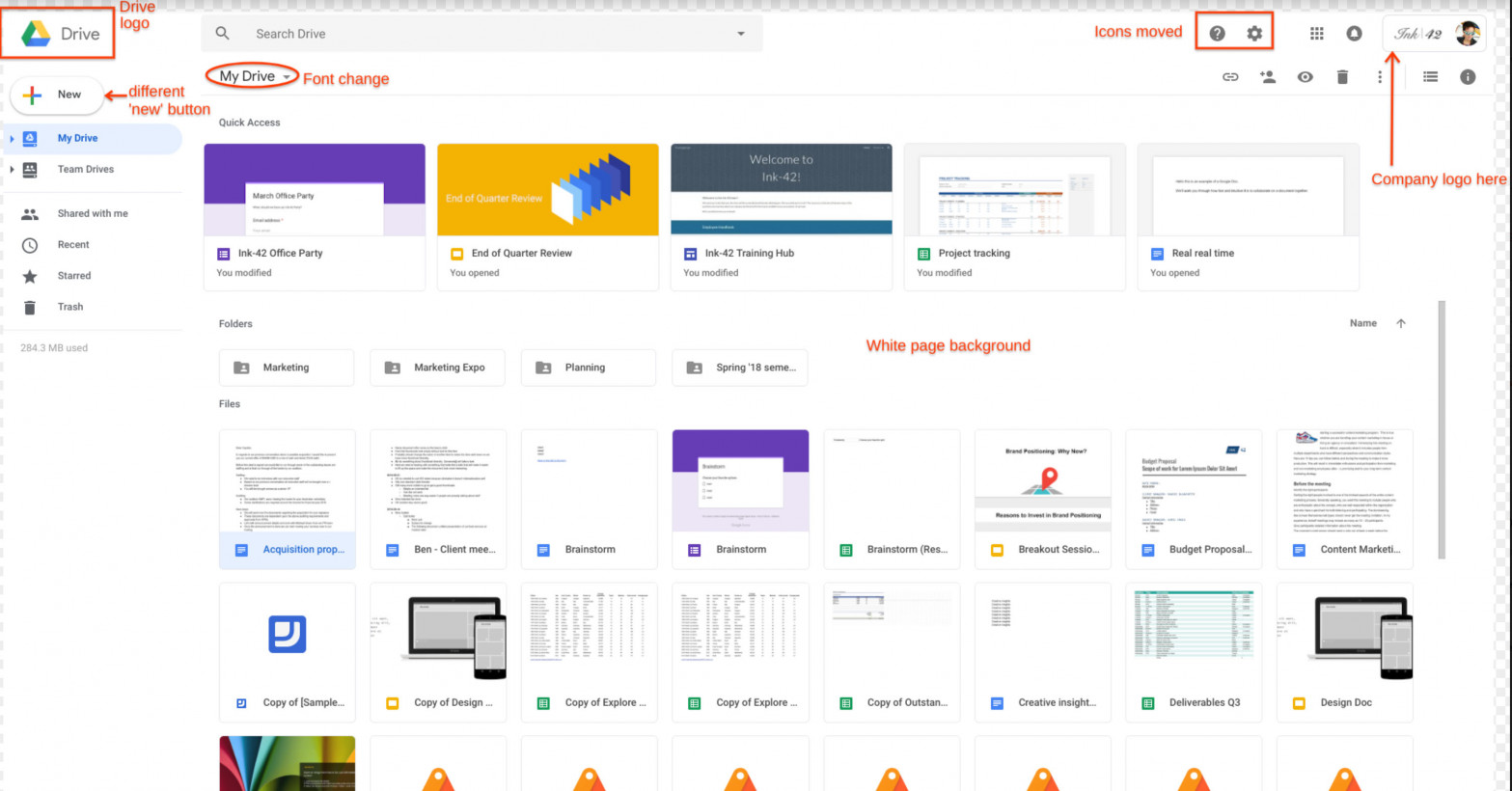Open the notifications bell icon
This screenshot has width=1512, height=791.
pyautogui.click(x=1354, y=34)
